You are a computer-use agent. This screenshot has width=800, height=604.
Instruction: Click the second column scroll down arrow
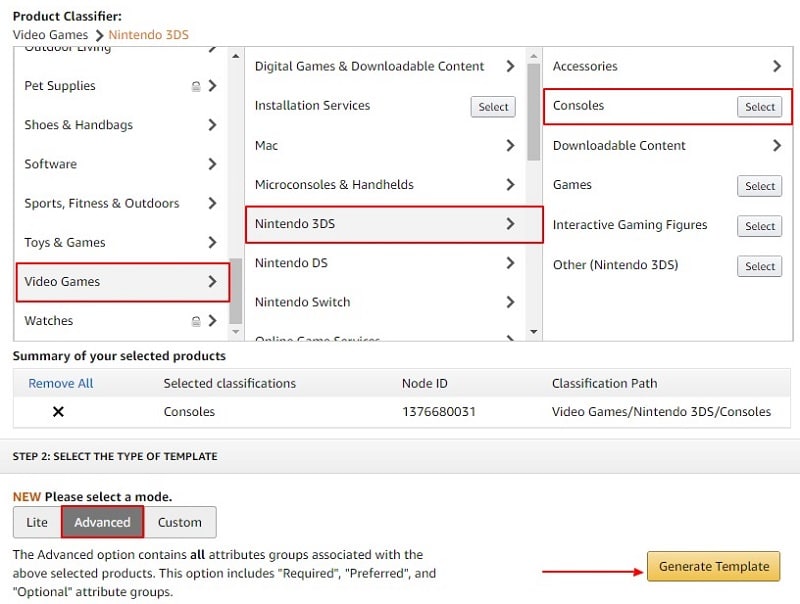coord(534,332)
